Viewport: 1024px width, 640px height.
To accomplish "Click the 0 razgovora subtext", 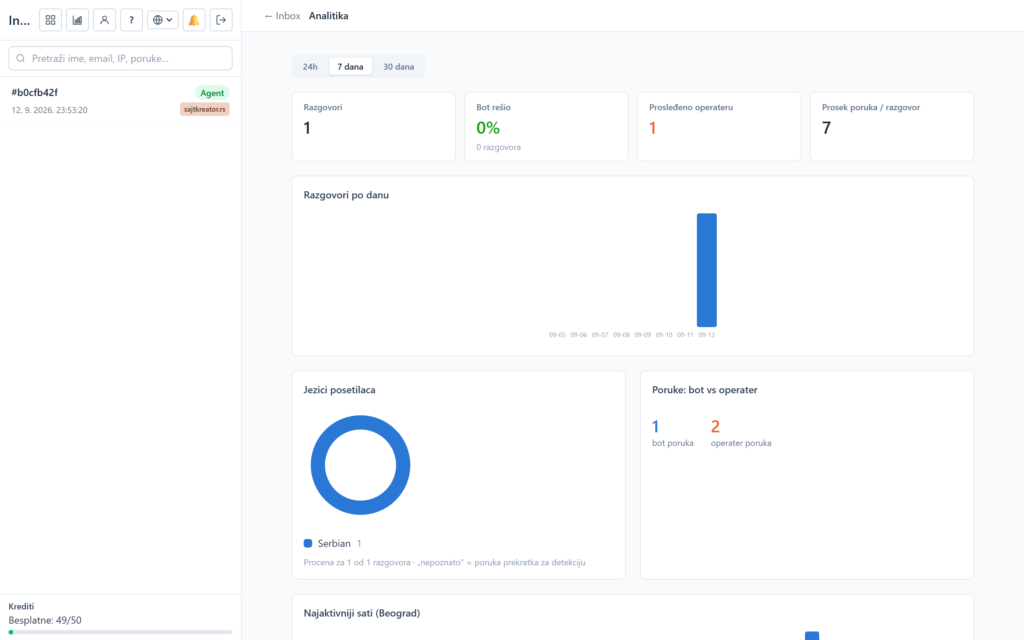I will tap(498, 147).
